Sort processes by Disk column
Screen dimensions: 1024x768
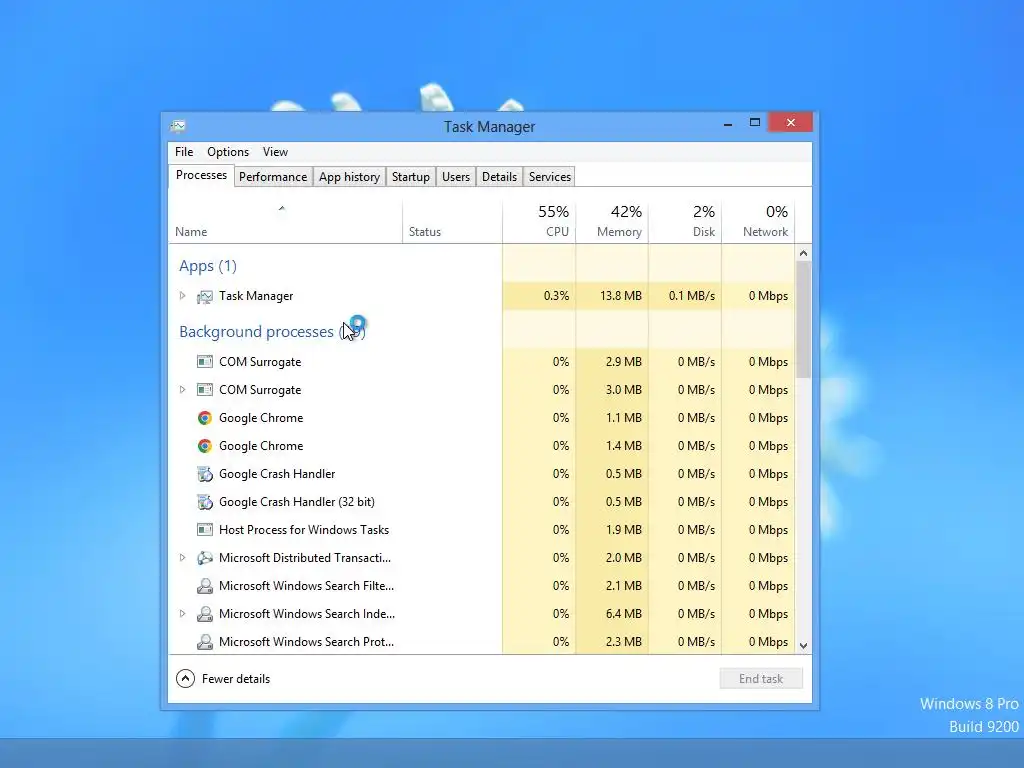click(x=686, y=222)
